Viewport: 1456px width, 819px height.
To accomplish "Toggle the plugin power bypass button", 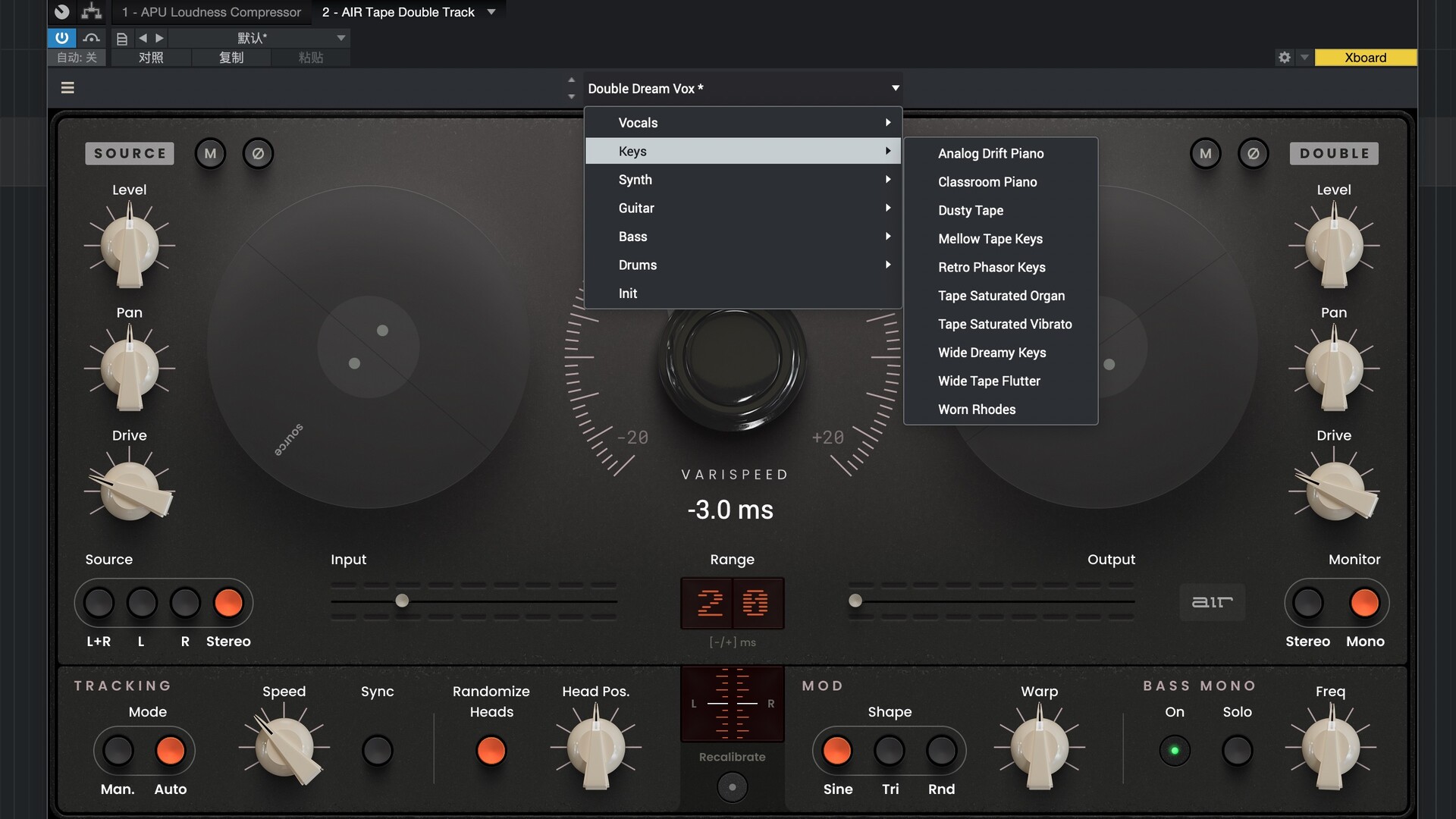I will click(x=61, y=37).
